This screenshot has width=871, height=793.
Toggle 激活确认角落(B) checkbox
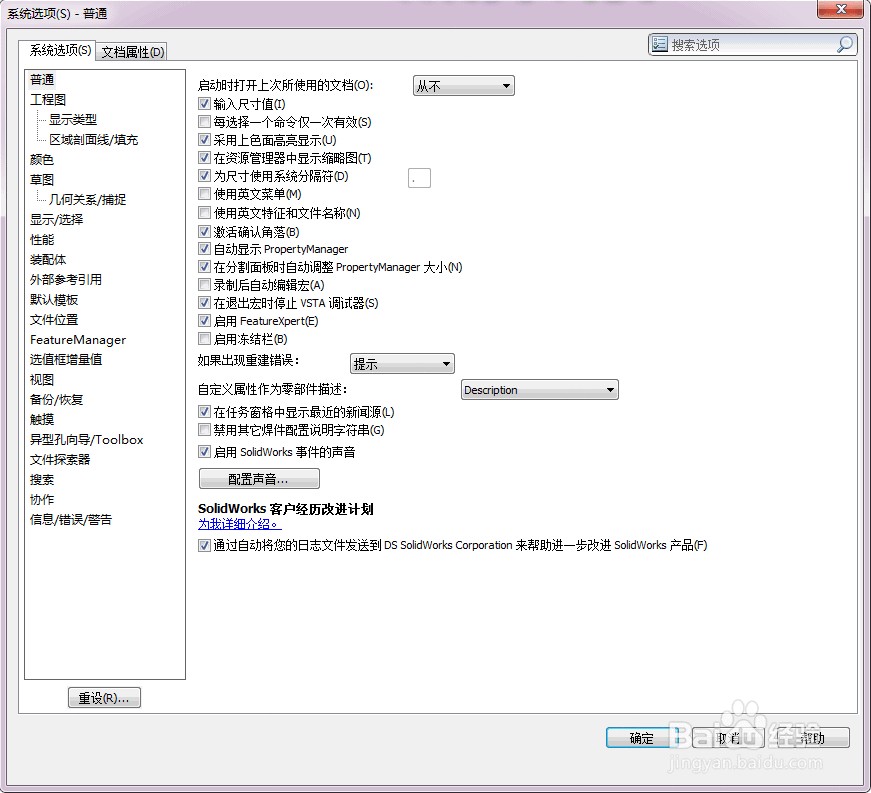click(204, 232)
